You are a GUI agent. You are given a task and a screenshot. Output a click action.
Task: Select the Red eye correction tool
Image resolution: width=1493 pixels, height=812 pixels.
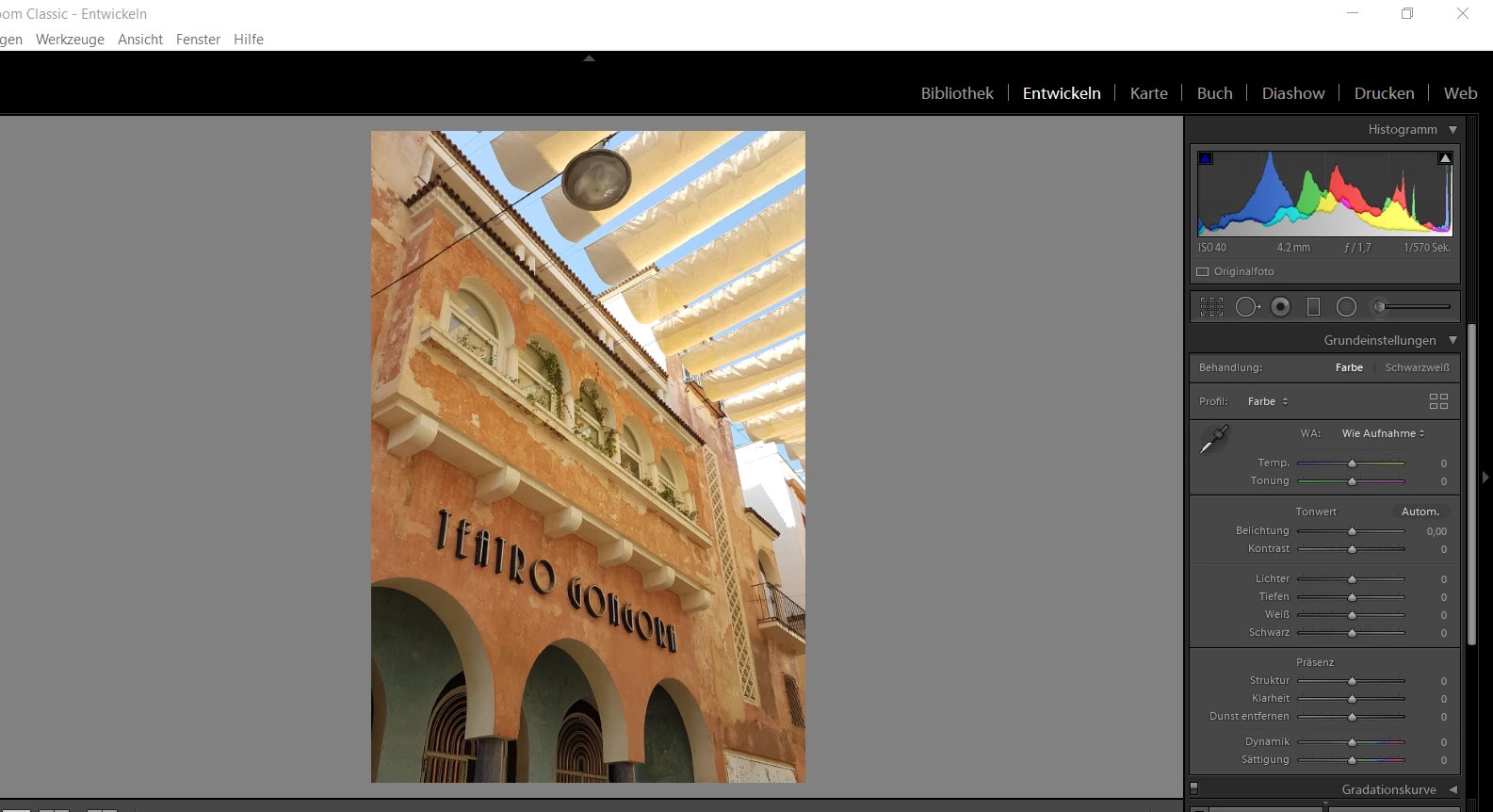coord(1281,306)
